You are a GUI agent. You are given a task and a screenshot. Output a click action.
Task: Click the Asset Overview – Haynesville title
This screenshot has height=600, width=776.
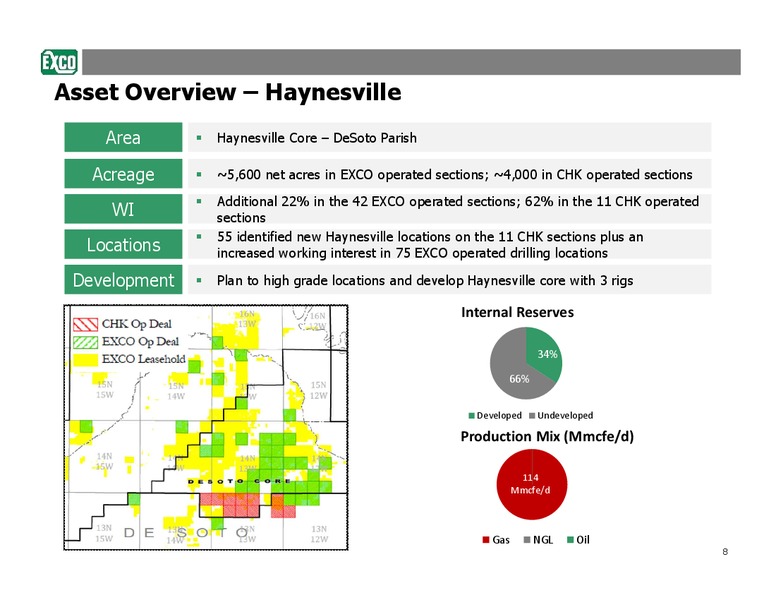(x=228, y=92)
